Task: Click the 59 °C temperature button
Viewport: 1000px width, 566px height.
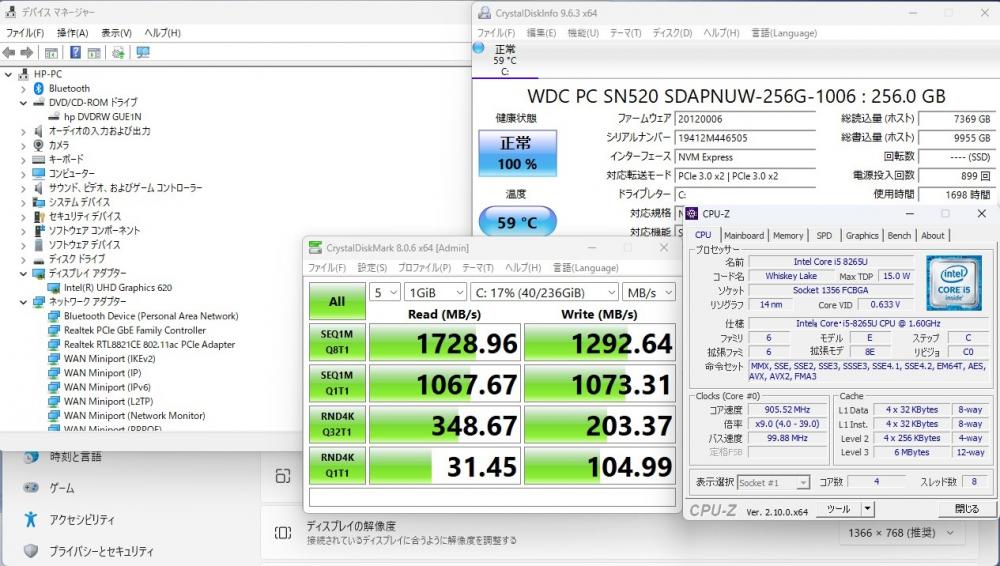Action: point(517,221)
